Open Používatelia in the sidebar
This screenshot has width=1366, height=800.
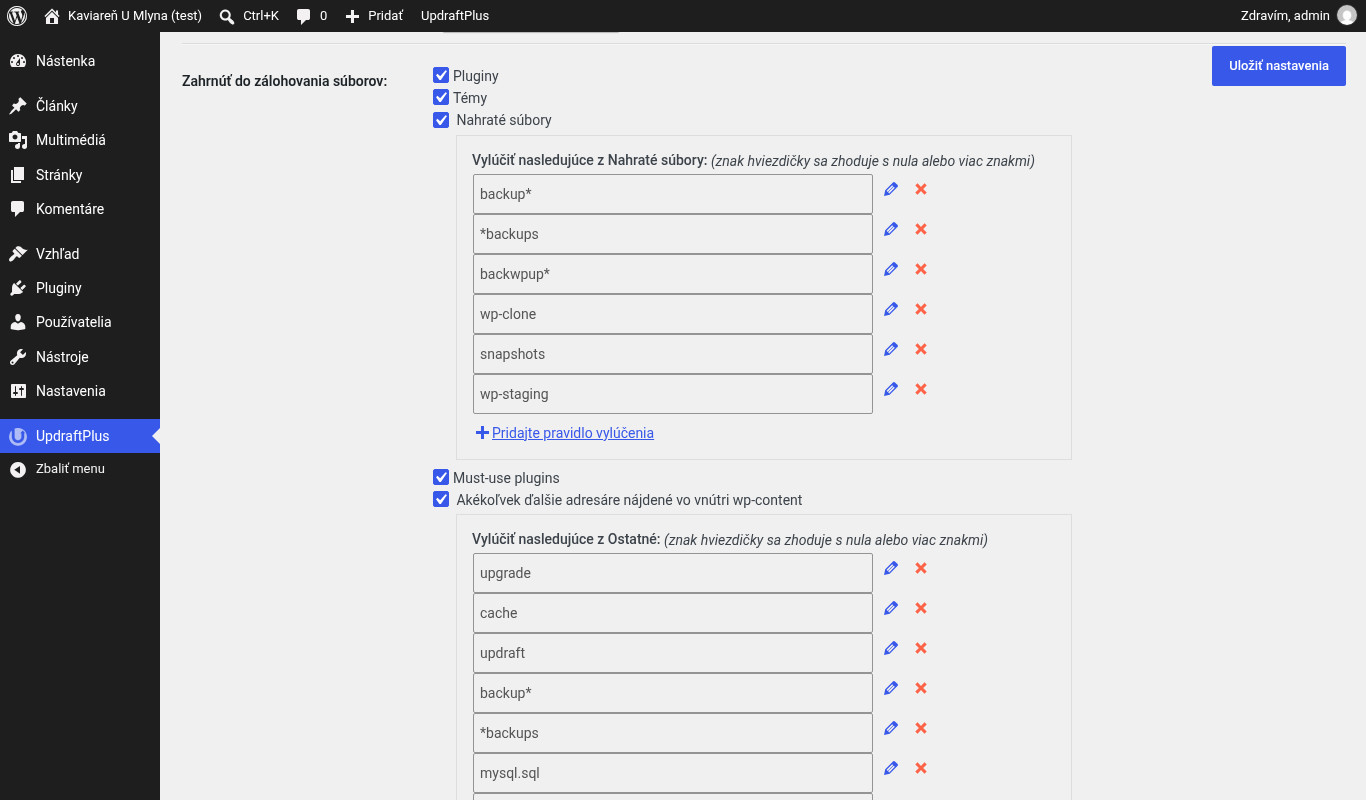[80, 322]
